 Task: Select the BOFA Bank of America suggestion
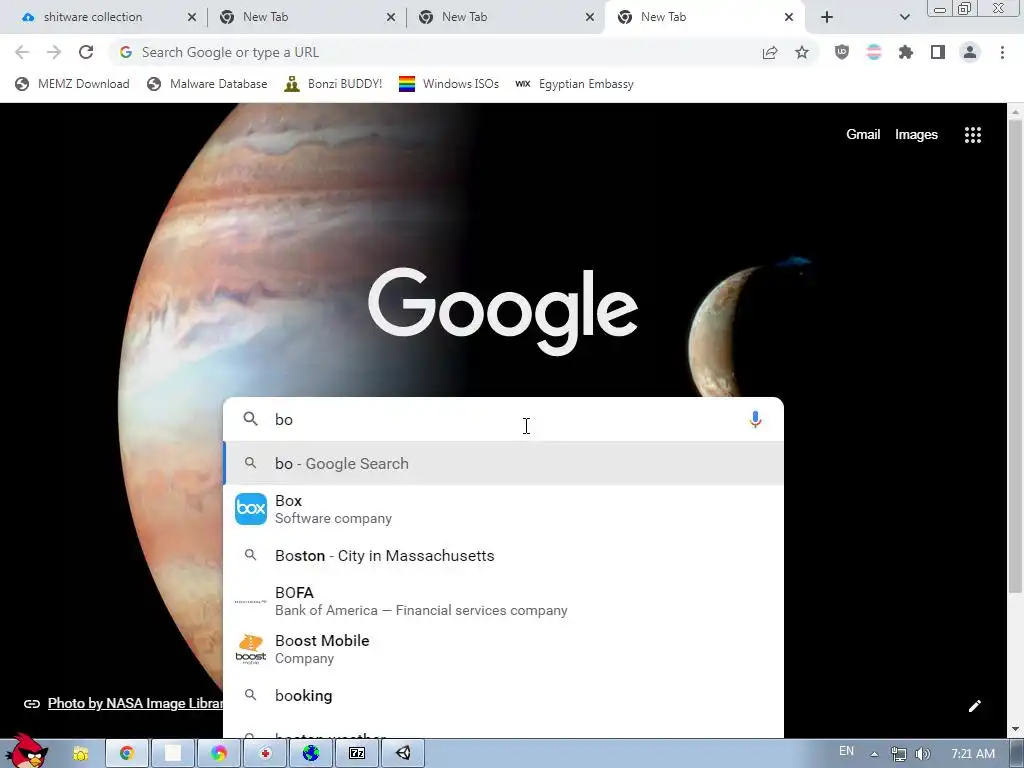[503, 601]
